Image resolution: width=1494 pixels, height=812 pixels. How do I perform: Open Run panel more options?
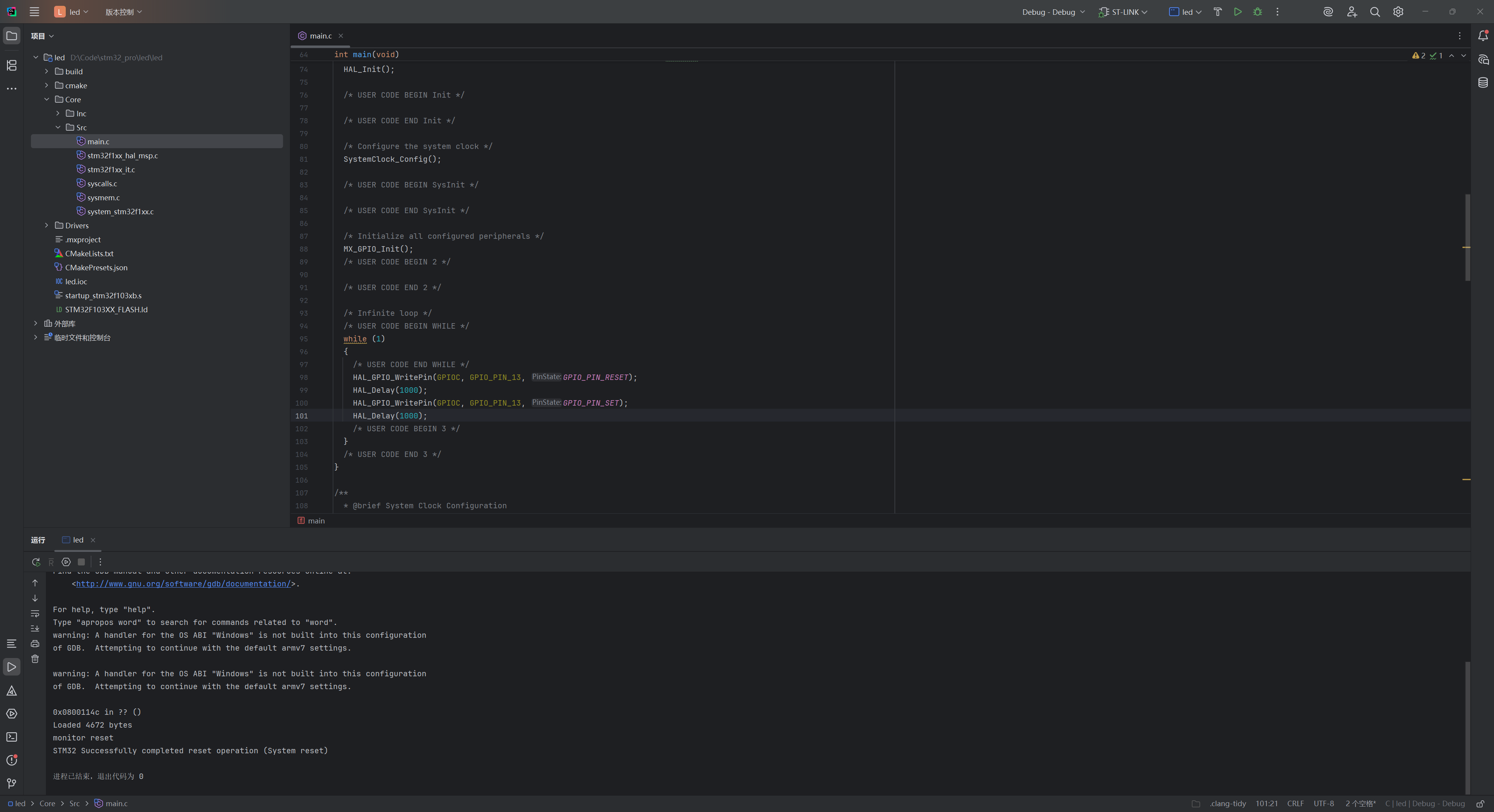[x=100, y=562]
